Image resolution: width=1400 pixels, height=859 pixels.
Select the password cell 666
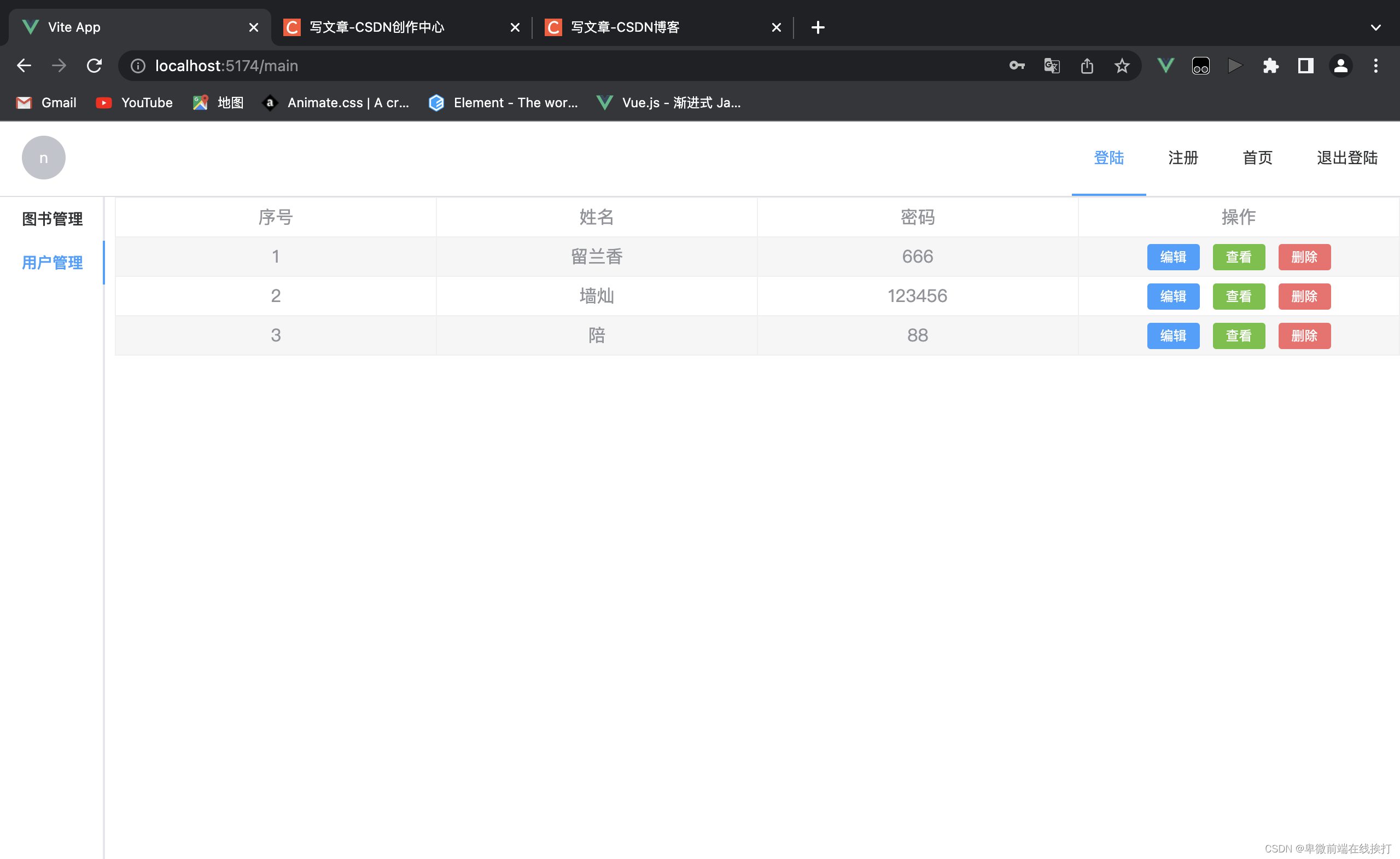pyautogui.click(x=918, y=257)
